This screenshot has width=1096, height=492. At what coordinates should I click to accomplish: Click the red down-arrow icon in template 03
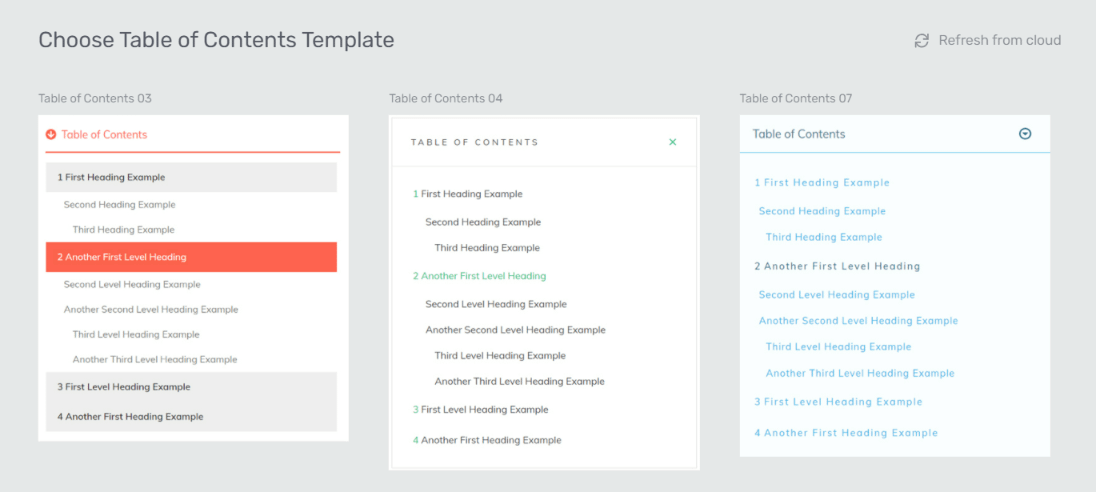[50, 135]
